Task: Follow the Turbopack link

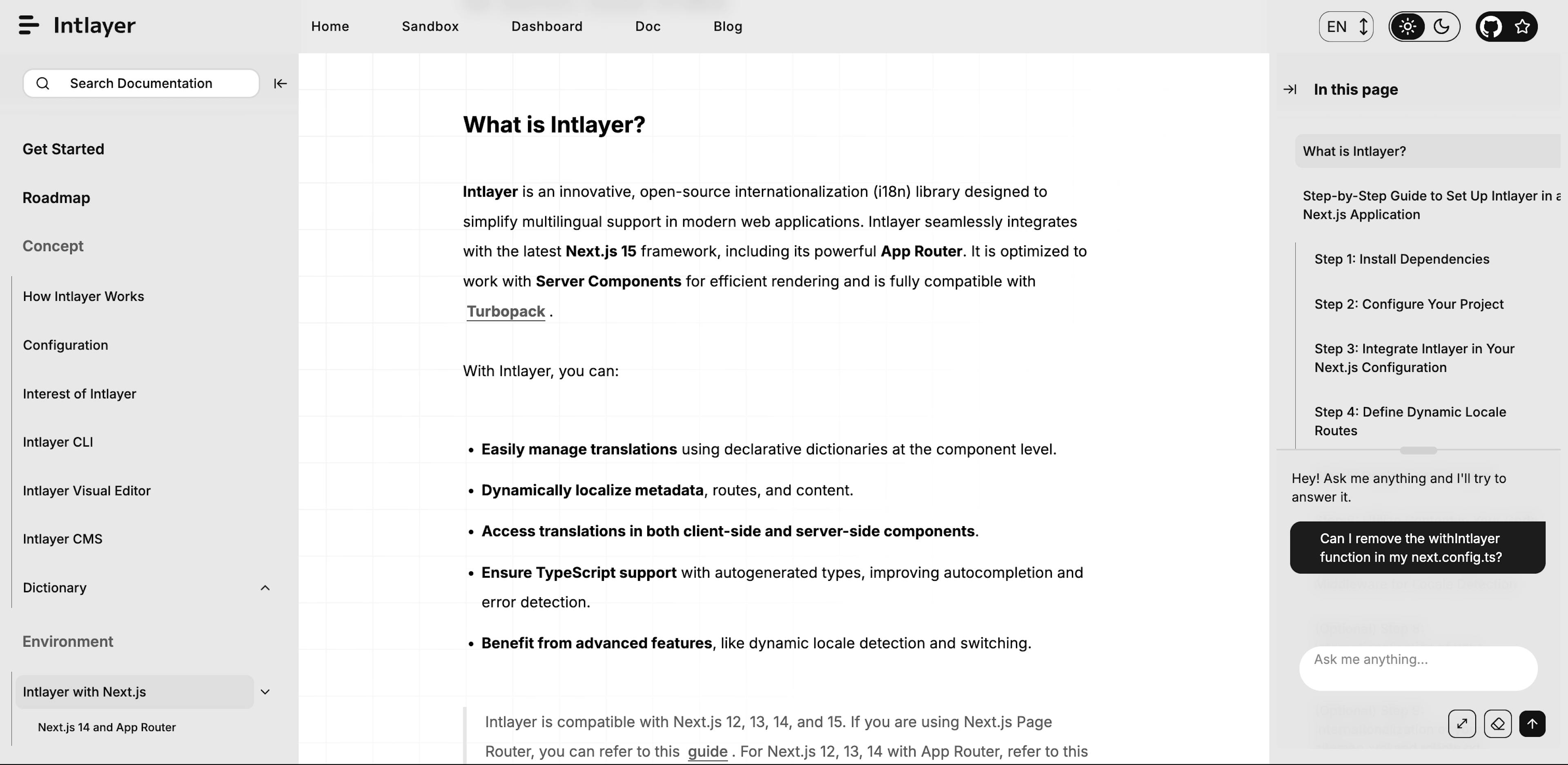Action: pyautogui.click(x=505, y=311)
